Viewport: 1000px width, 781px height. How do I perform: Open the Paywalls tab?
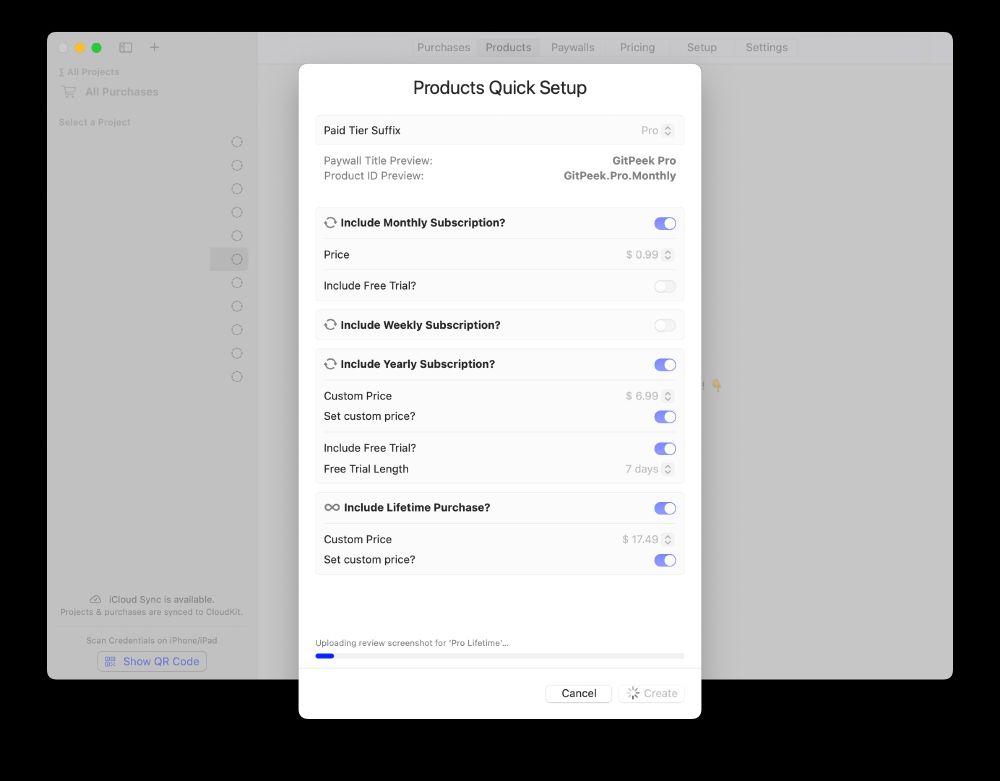point(573,47)
